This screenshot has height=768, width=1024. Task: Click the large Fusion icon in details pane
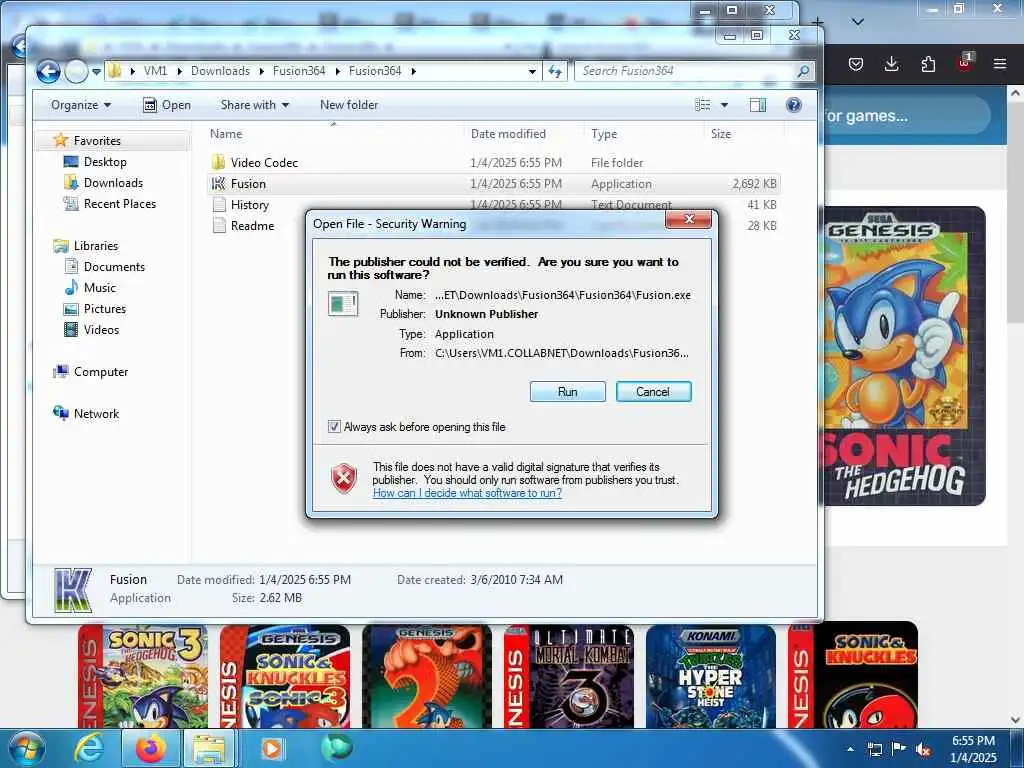point(72,590)
